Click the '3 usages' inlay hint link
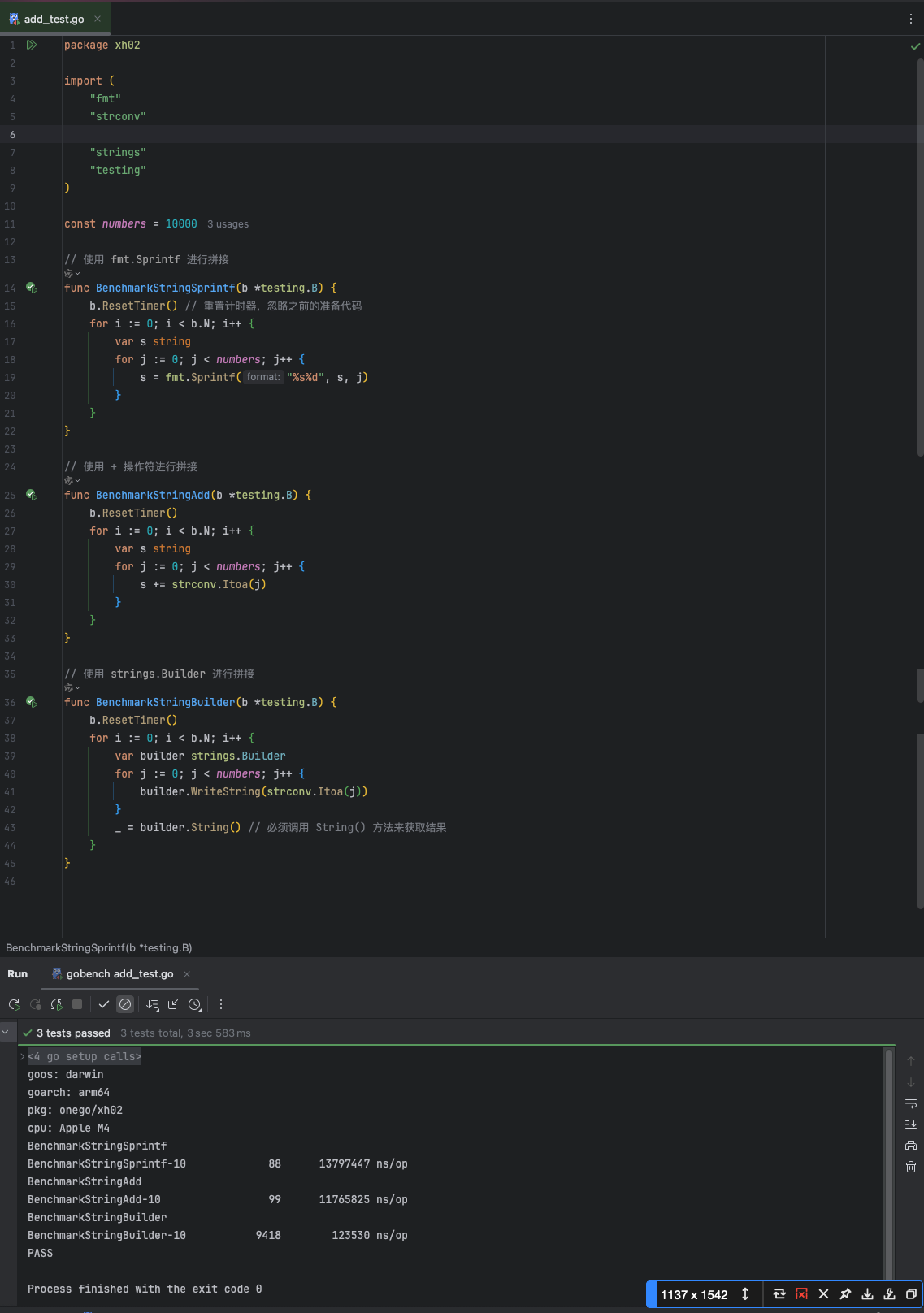This screenshot has width=924, height=1313. pyautogui.click(x=228, y=224)
